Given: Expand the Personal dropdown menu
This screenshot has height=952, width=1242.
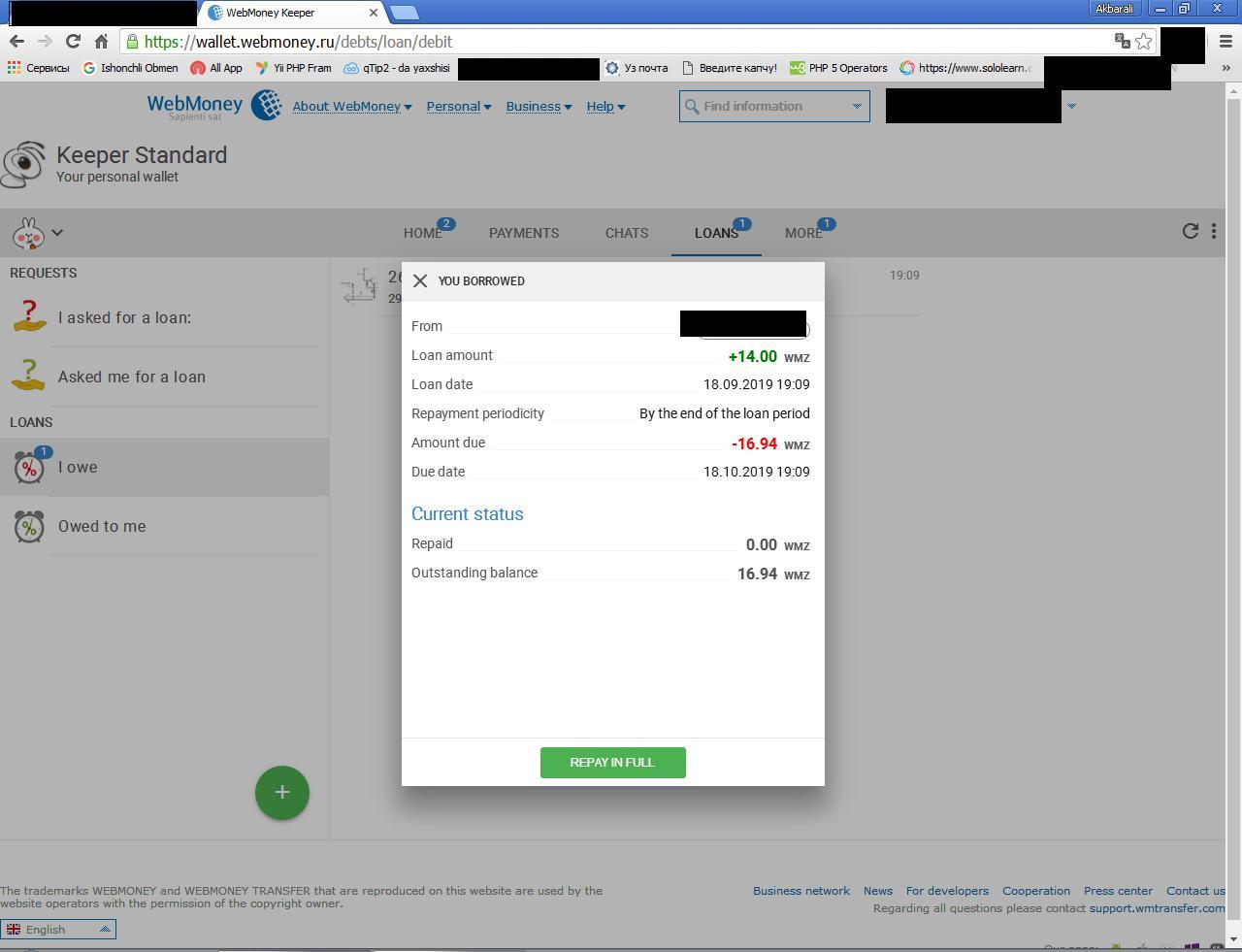Looking at the screenshot, I should click(x=459, y=107).
